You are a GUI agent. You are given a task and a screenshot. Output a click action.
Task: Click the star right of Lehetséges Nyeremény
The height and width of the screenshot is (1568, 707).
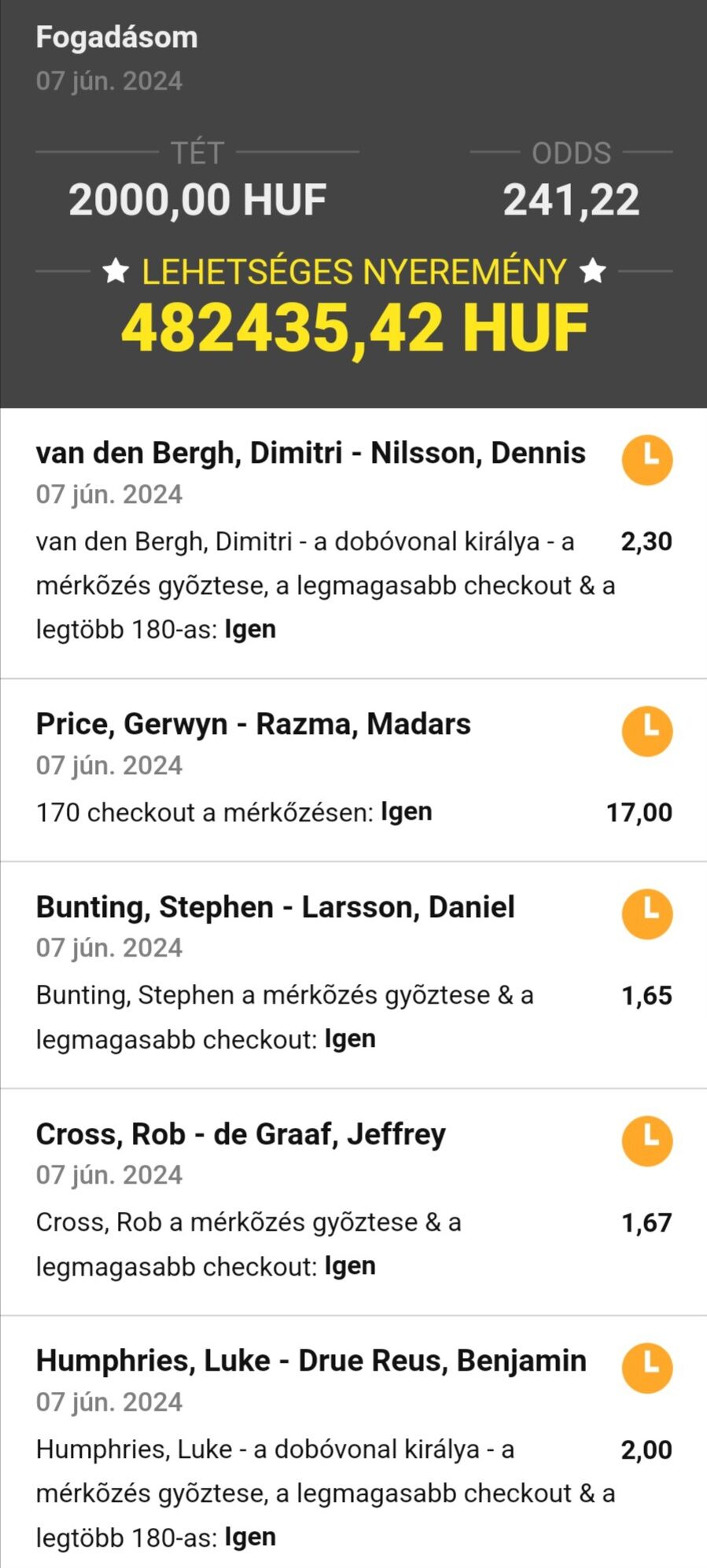pos(592,272)
